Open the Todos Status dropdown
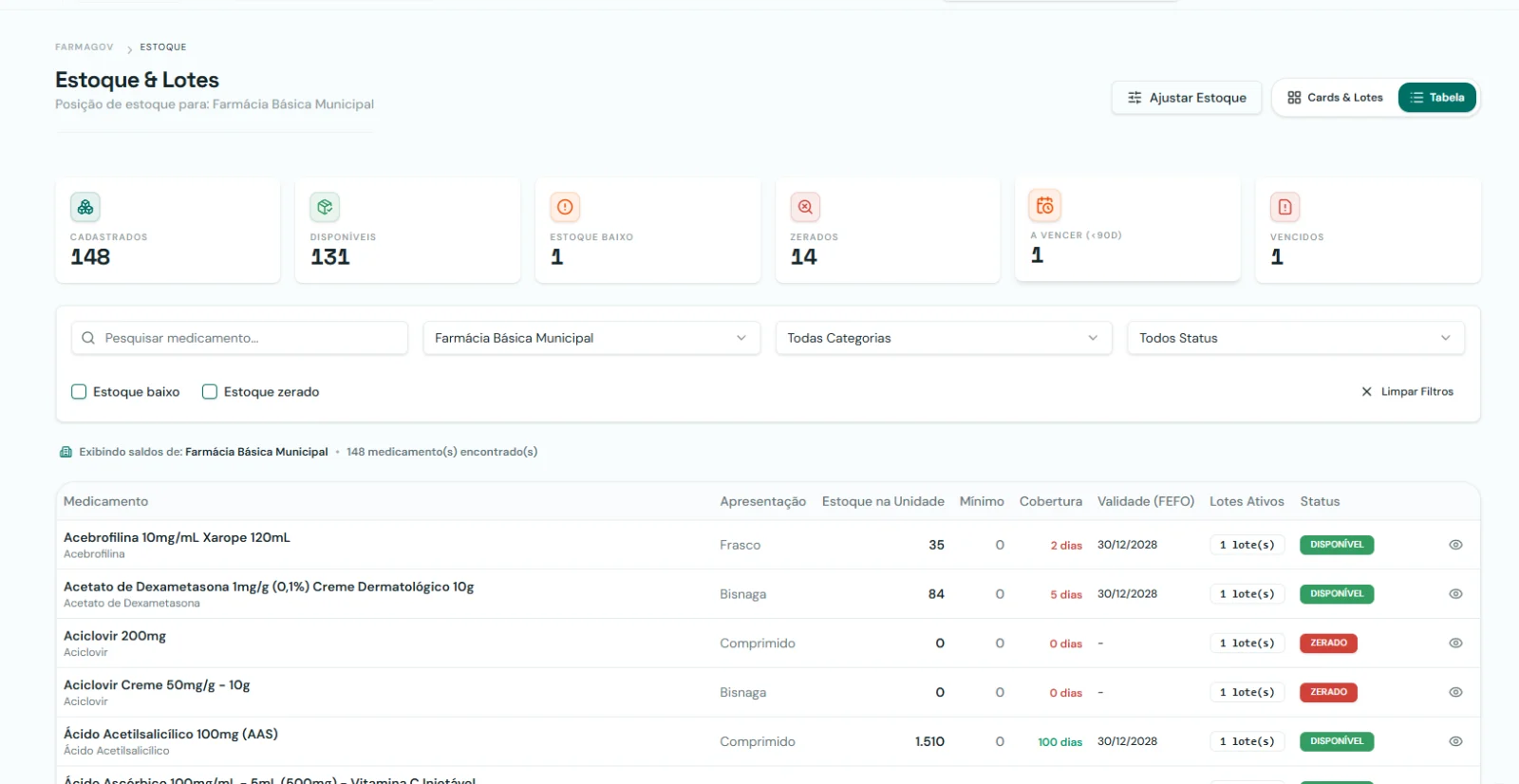 [1296, 338]
